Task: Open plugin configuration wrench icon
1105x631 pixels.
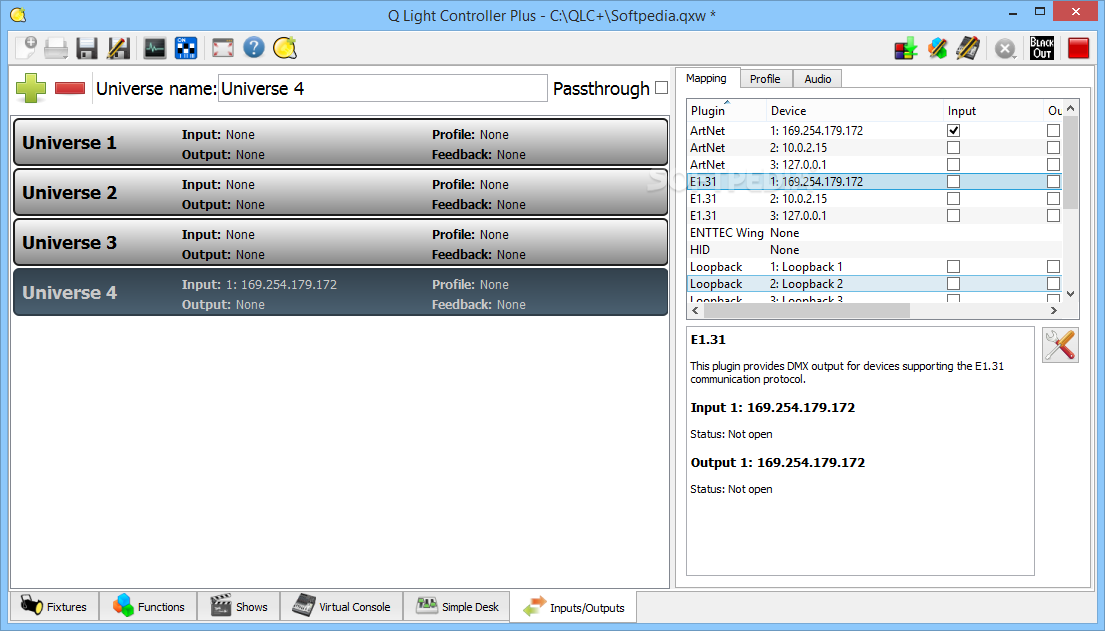Action: pos(1060,345)
